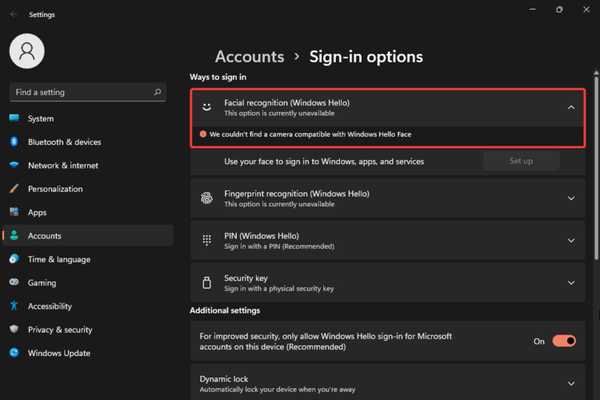The width and height of the screenshot is (600, 400).
Task: Click the user profile avatar picture
Action: 29,52
